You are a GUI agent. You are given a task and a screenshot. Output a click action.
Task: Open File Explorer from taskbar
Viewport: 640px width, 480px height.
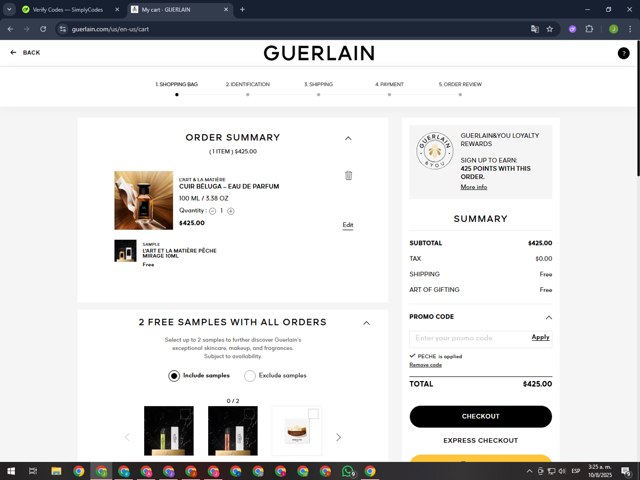[x=56, y=471]
